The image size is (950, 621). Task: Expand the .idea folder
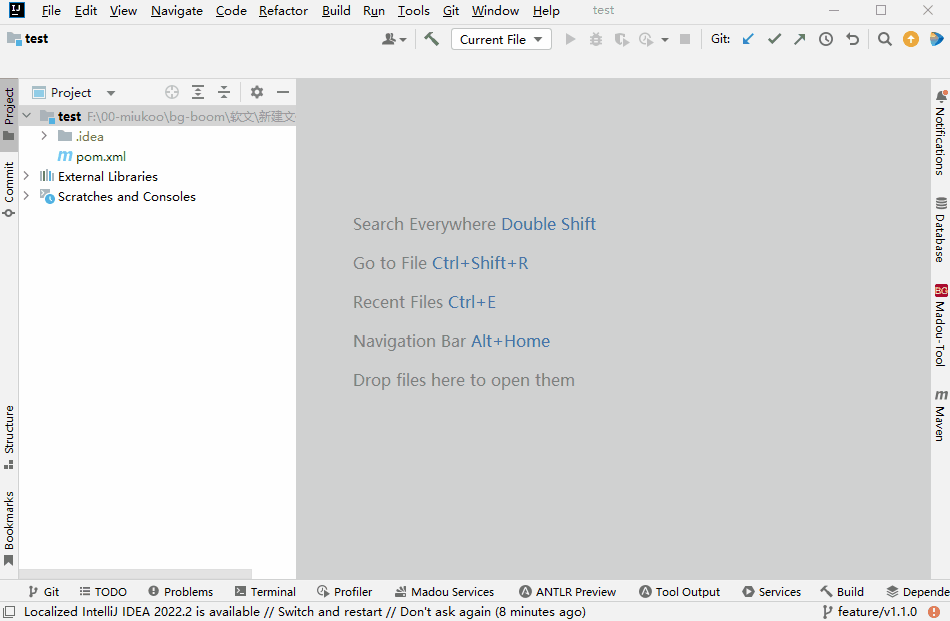pos(44,136)
